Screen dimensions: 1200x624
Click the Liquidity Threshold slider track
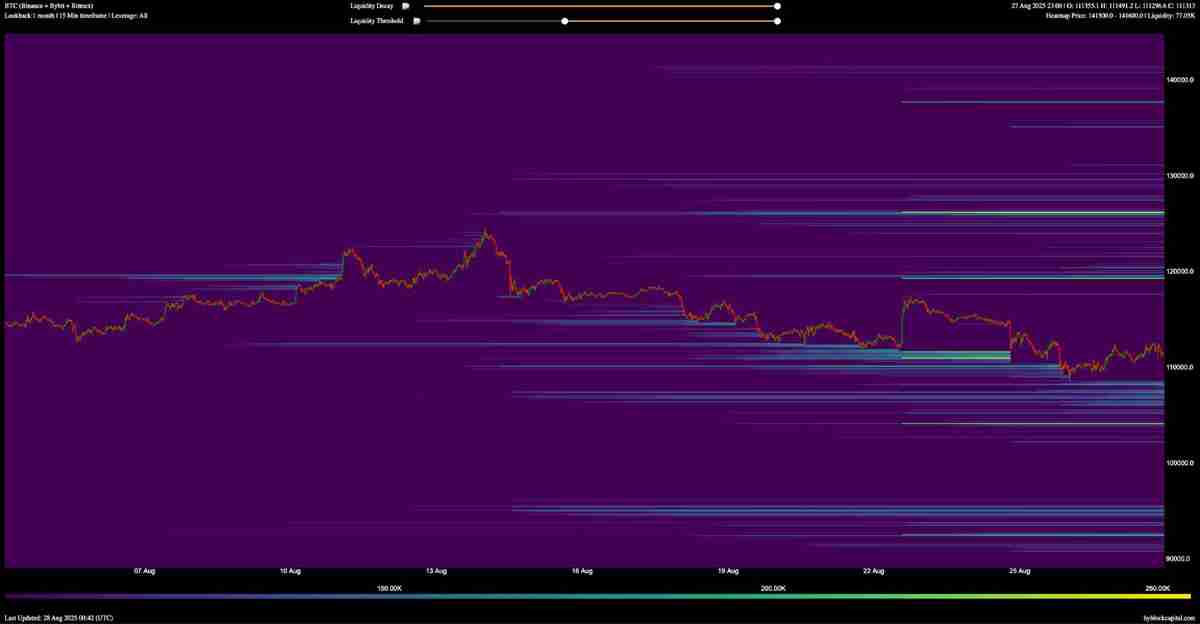pyautogui.click(x=670, y=20)
